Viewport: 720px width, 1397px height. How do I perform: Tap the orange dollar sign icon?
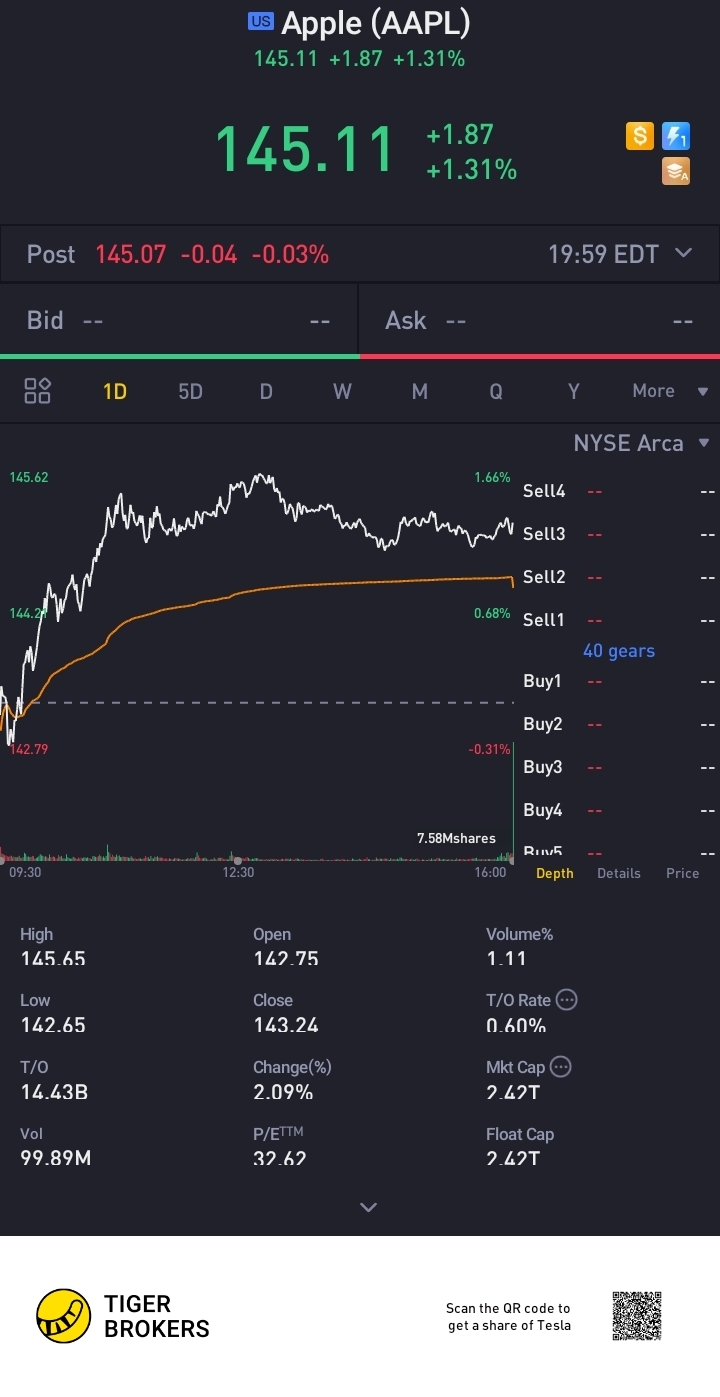[x=640, y=136]
